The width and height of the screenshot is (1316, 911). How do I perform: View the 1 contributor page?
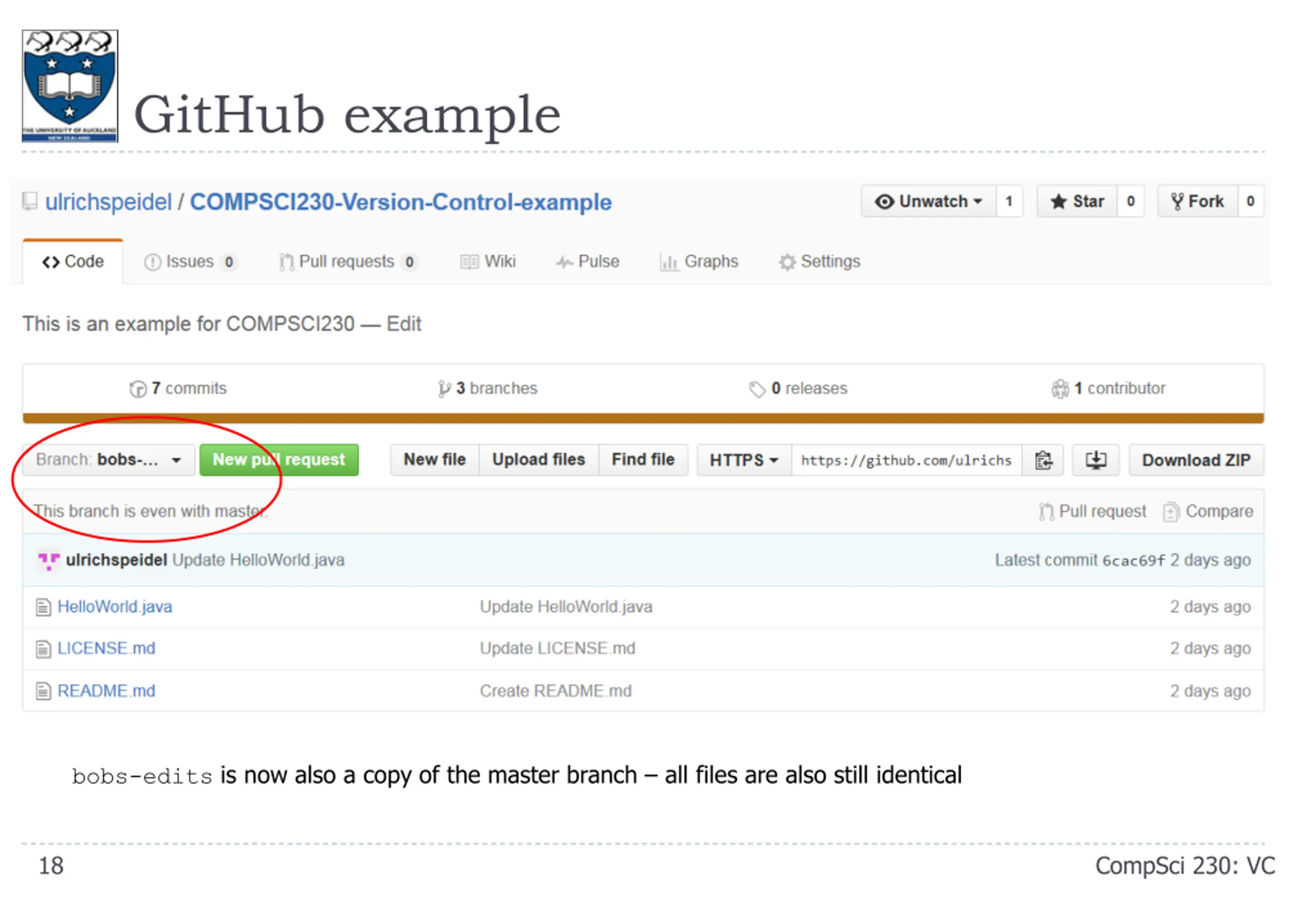tap(1108, 388)
